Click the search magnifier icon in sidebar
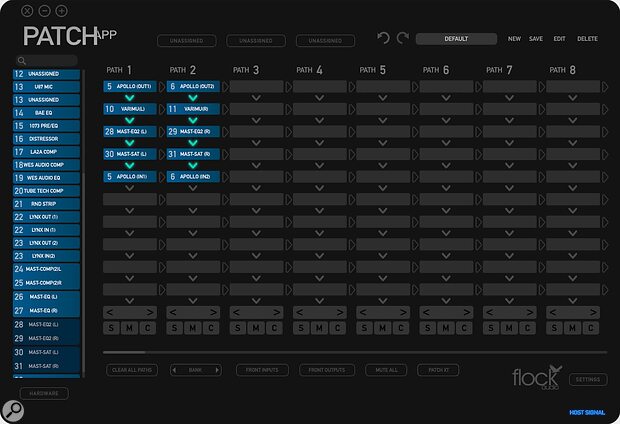 (x=22, y=61)
